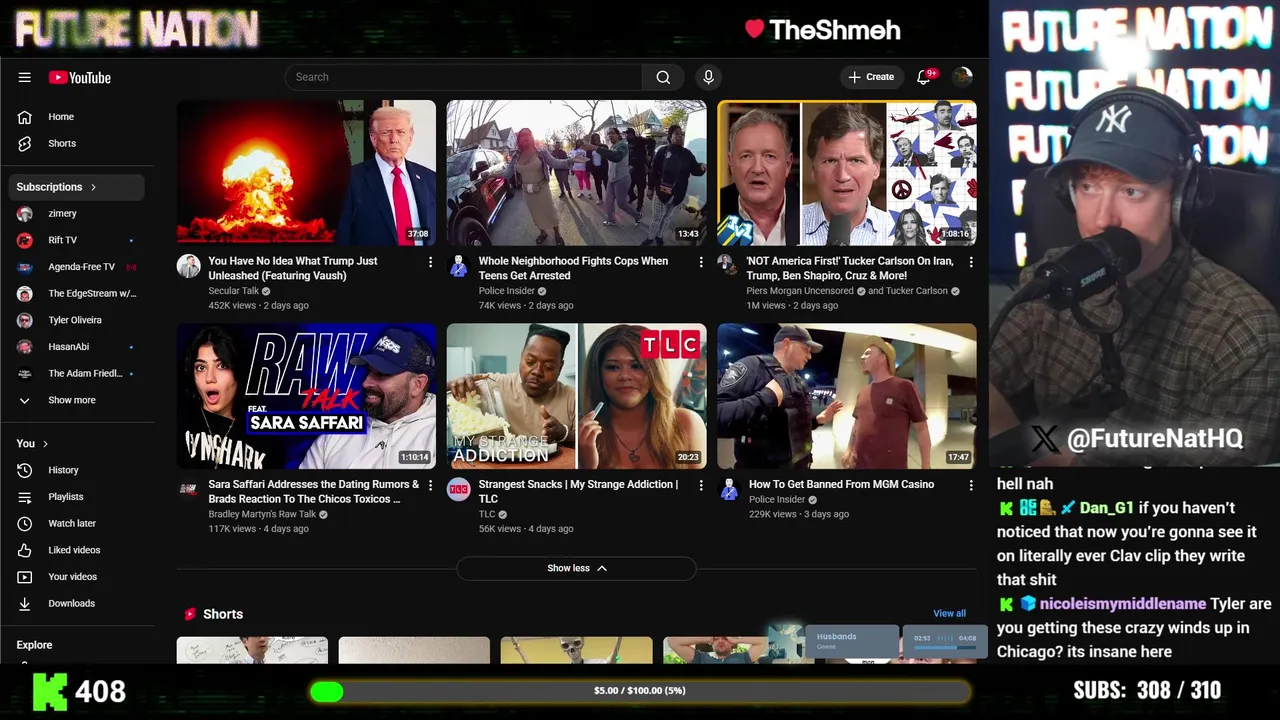Open the Strangest Snacks TLC thumbnail
The height and width of the screenshot is (720, 1280).
[576, 396]
